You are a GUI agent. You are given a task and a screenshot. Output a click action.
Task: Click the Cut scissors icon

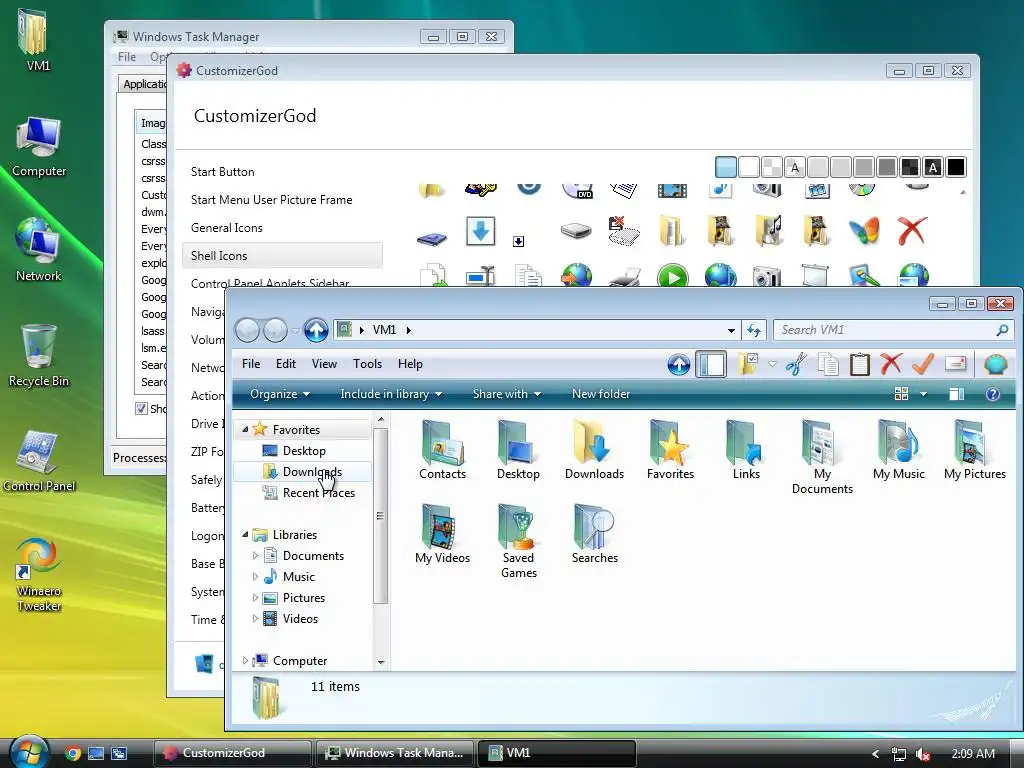[x=796, y=364]
